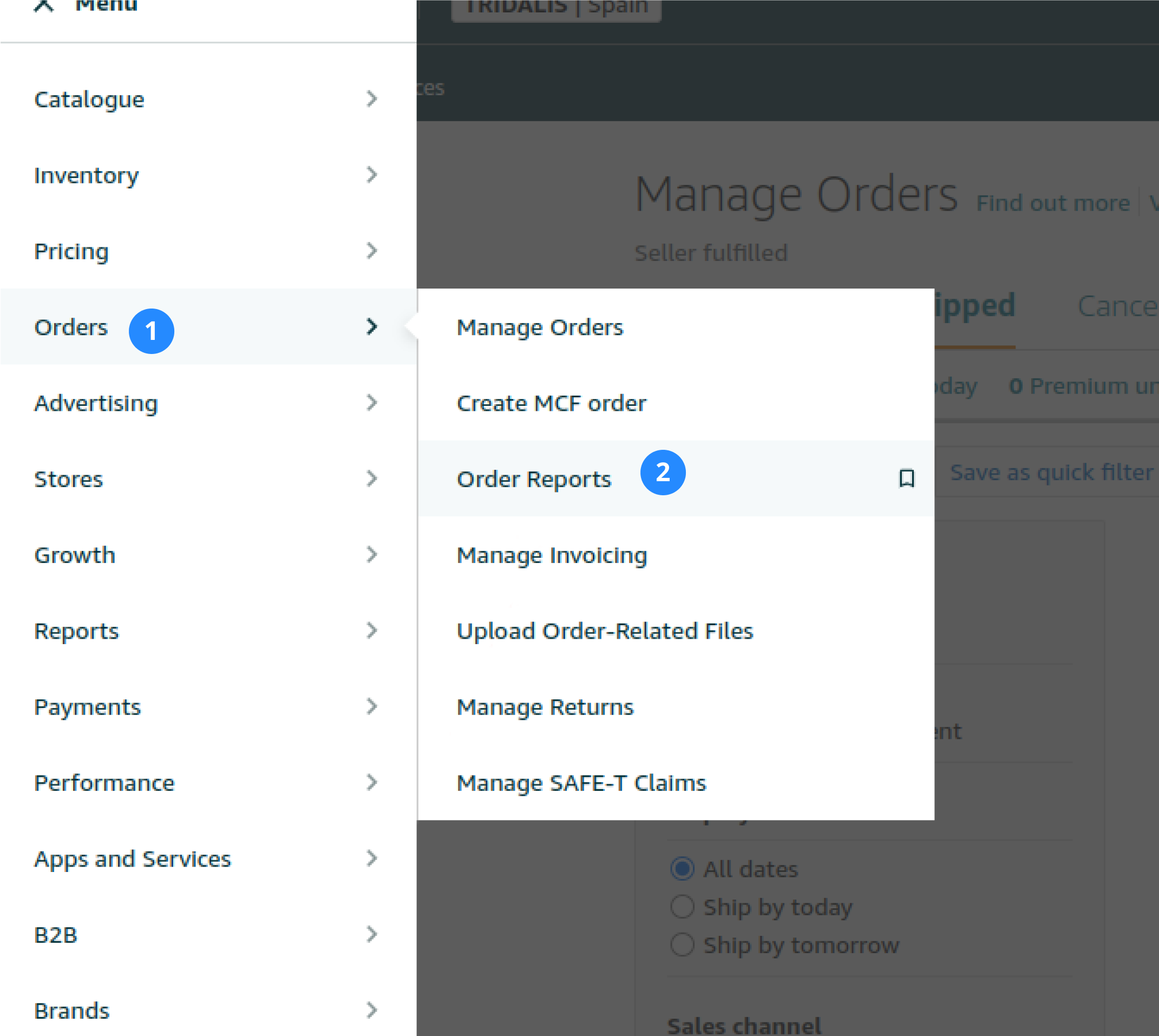
Task: Select the All dates radio button
Action: coord(682,869)
